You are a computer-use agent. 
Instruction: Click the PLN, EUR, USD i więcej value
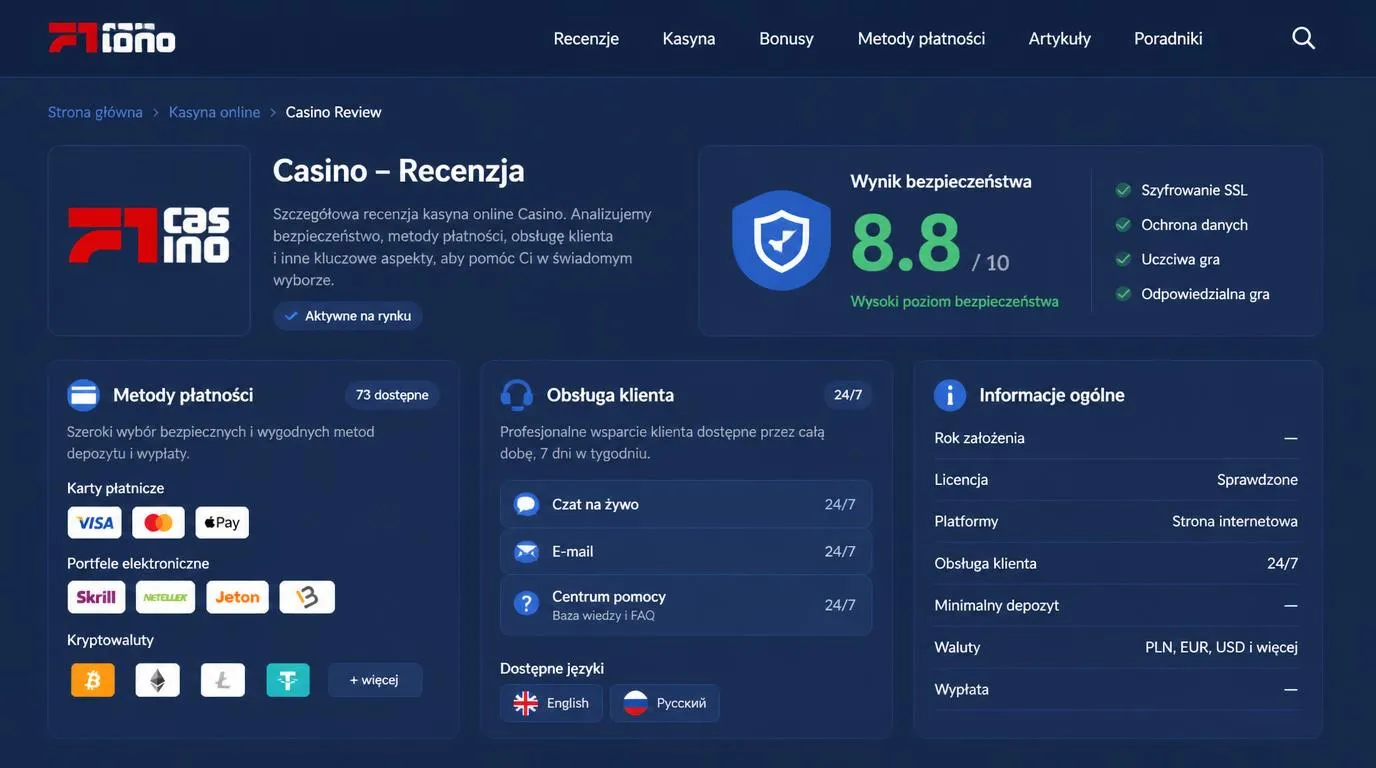point(1221,647)
